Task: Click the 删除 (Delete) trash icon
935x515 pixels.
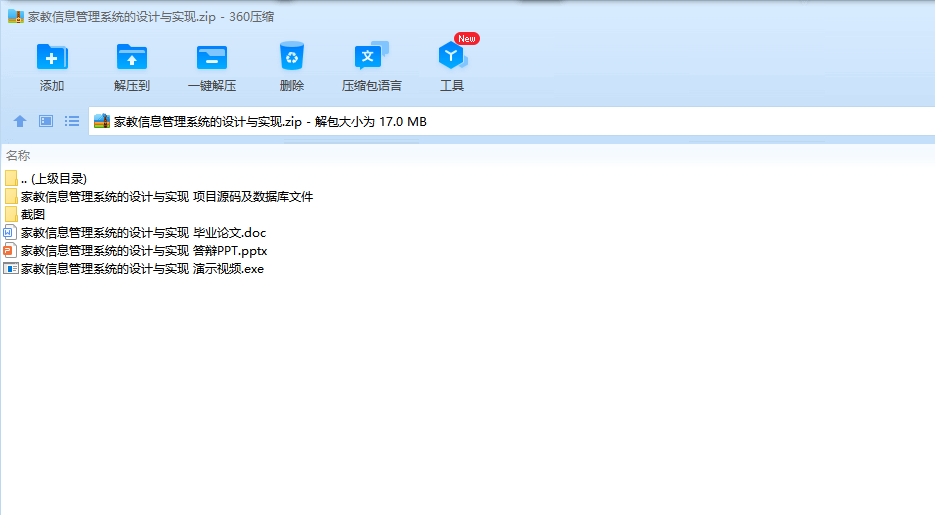Action: (x=292, y=56)
